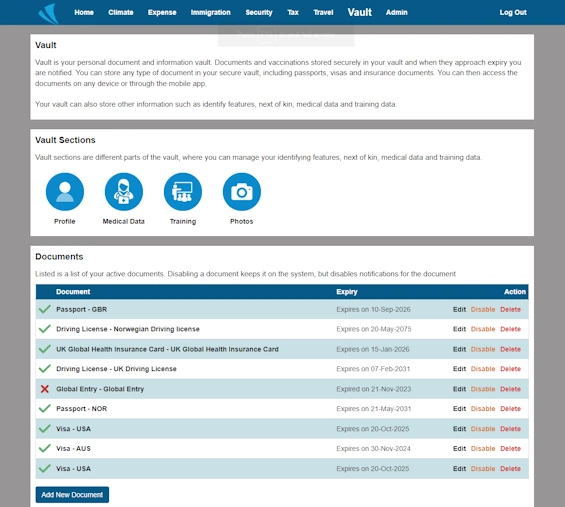The height and width of the screenshot is (507, 565).
Task: Click green checkmark beside Visa - AUS
Action: point(45,448)
